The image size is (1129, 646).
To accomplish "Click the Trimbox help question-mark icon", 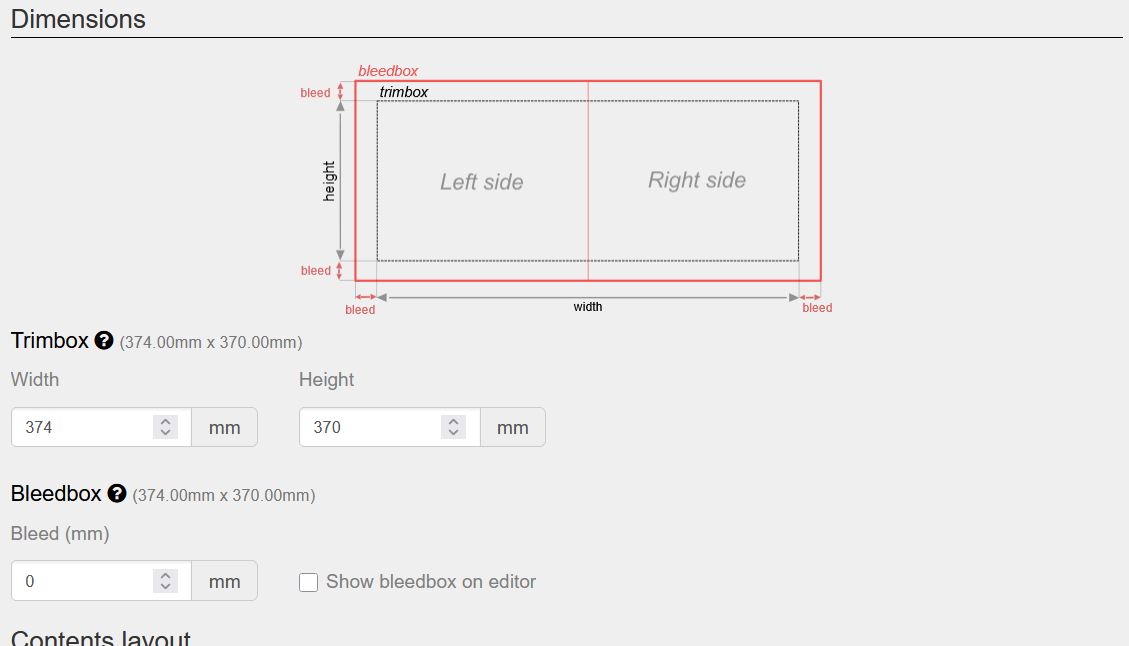I will [104, 341].
